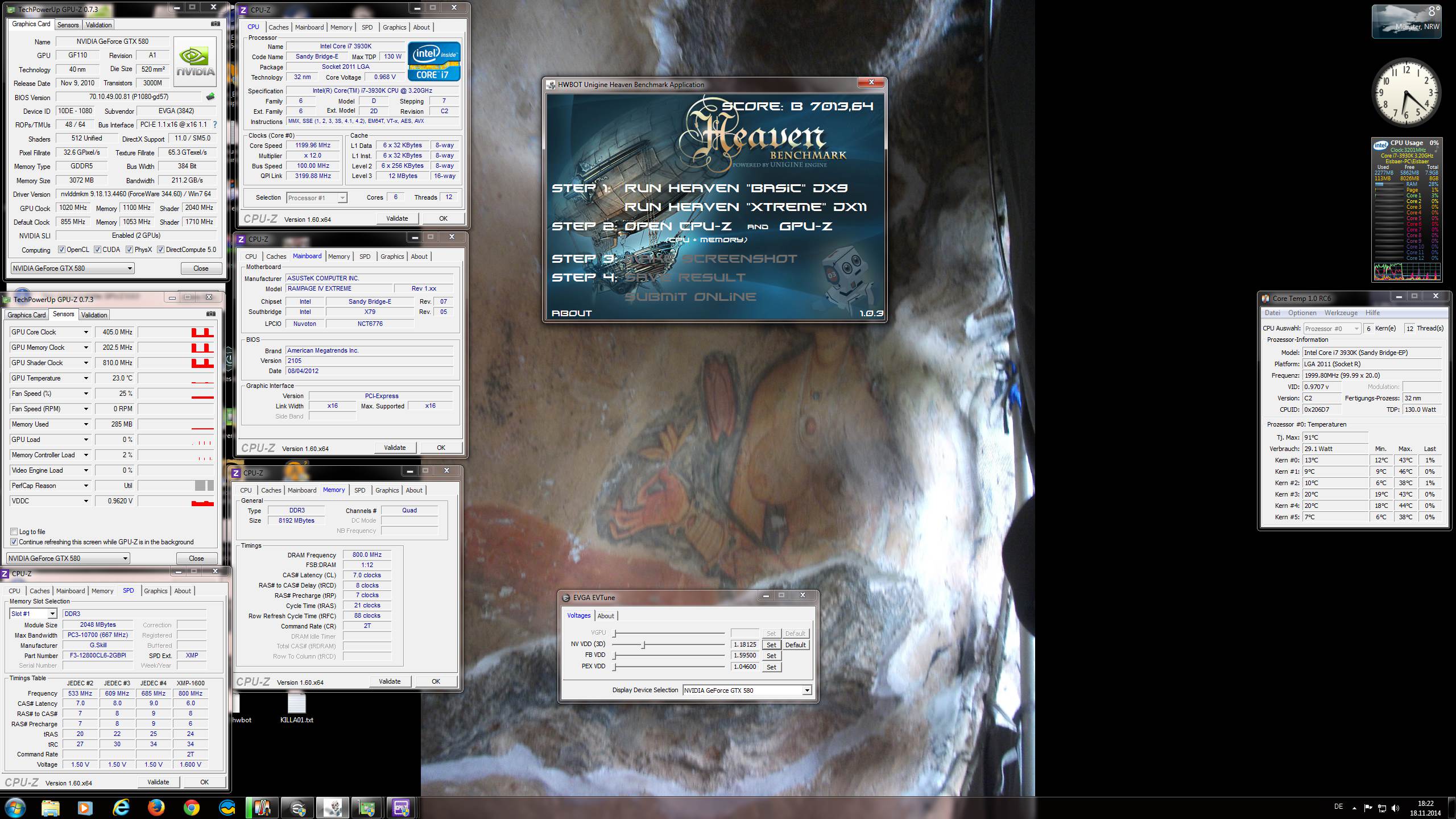Enable Log to file checkbox
Viewport: 1456px width, 819px height.
[x=14, y=532]
